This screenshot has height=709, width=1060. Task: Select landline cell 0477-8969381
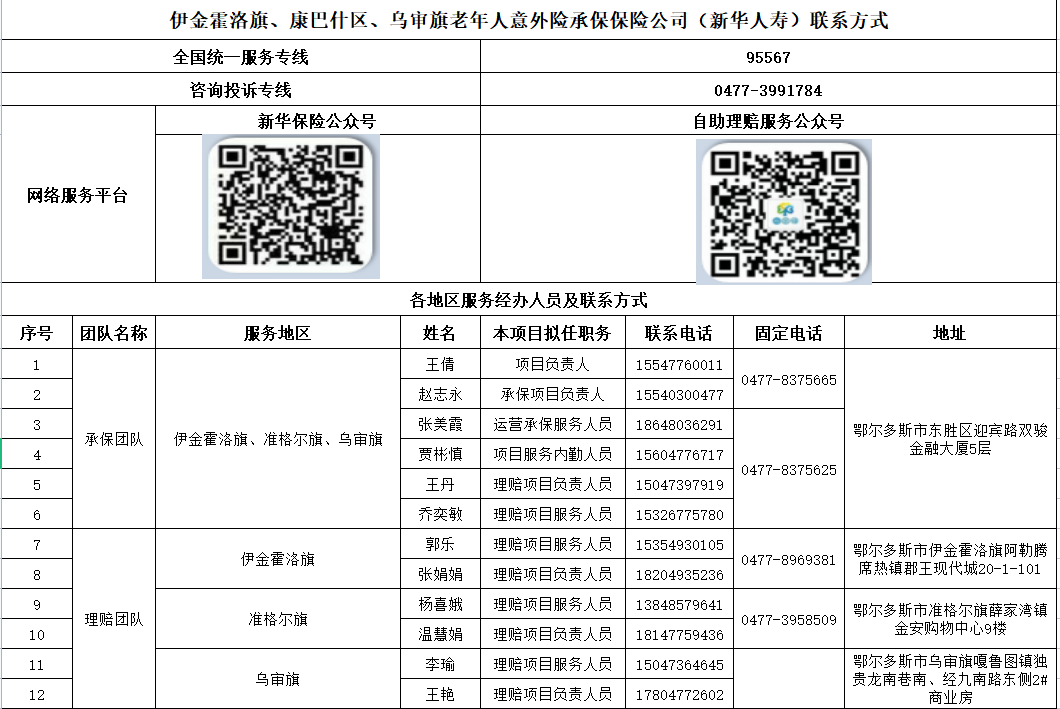click(x=789, y=559)
